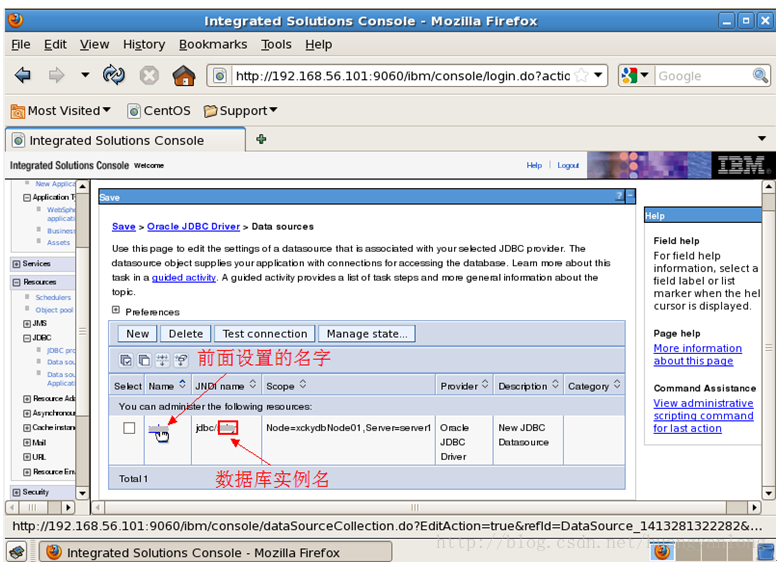Open the History menu
The width and height of the screenshot is (777, 562).
(x=144, y=44)
